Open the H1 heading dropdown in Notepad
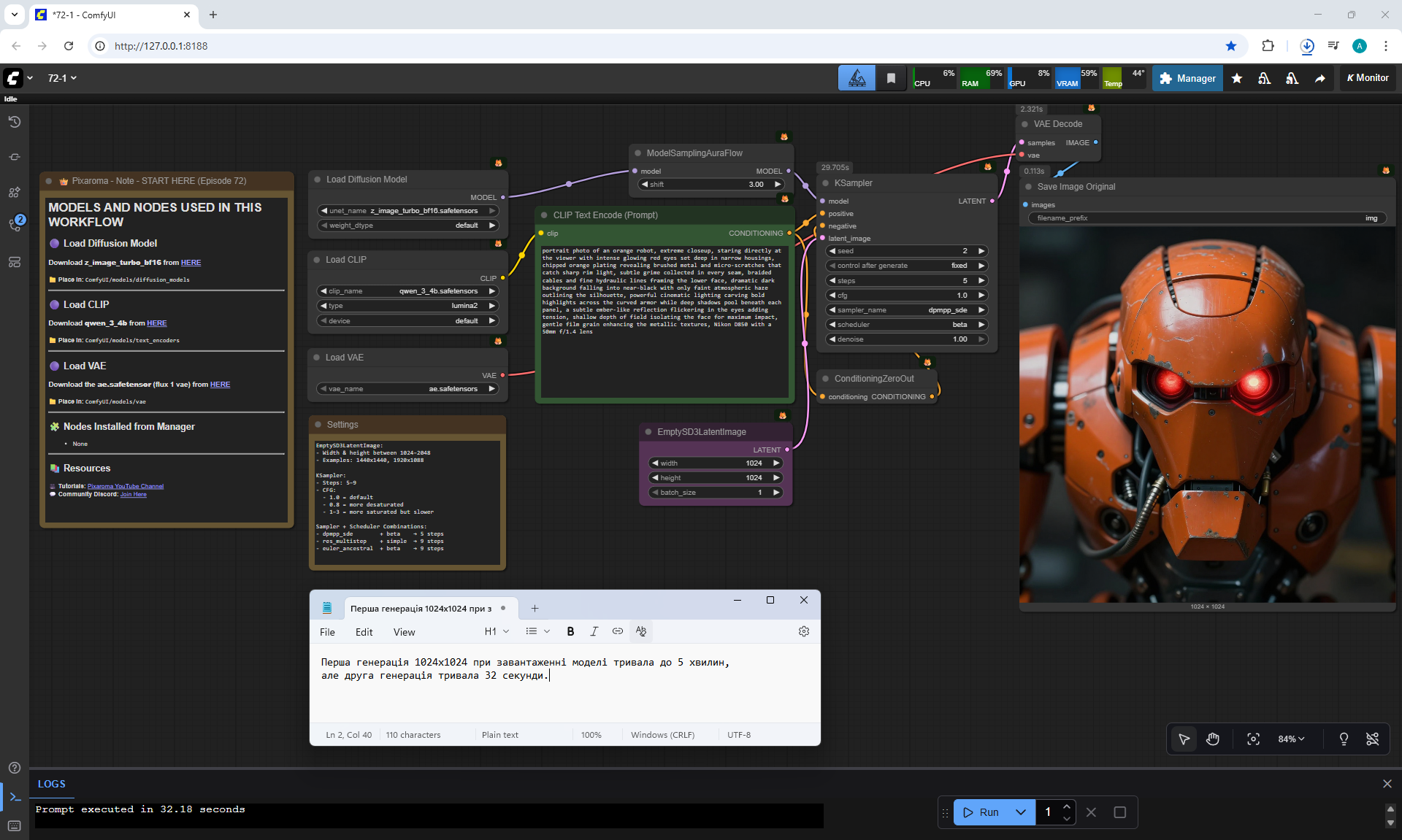Image resolution: width=1402 pixels, height=840 pixels. tap(497, 631)
